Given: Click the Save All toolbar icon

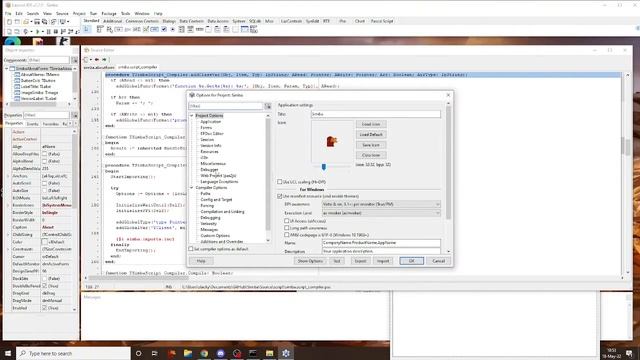Looking at the screenshot, I should 44,22.
